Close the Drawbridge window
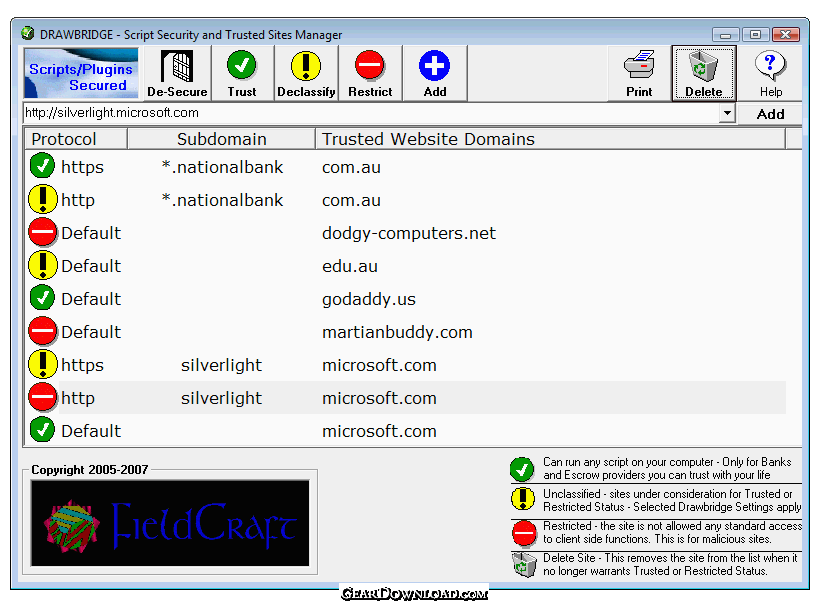The width and height of the screenshot is (828, 602). [786, 35]
